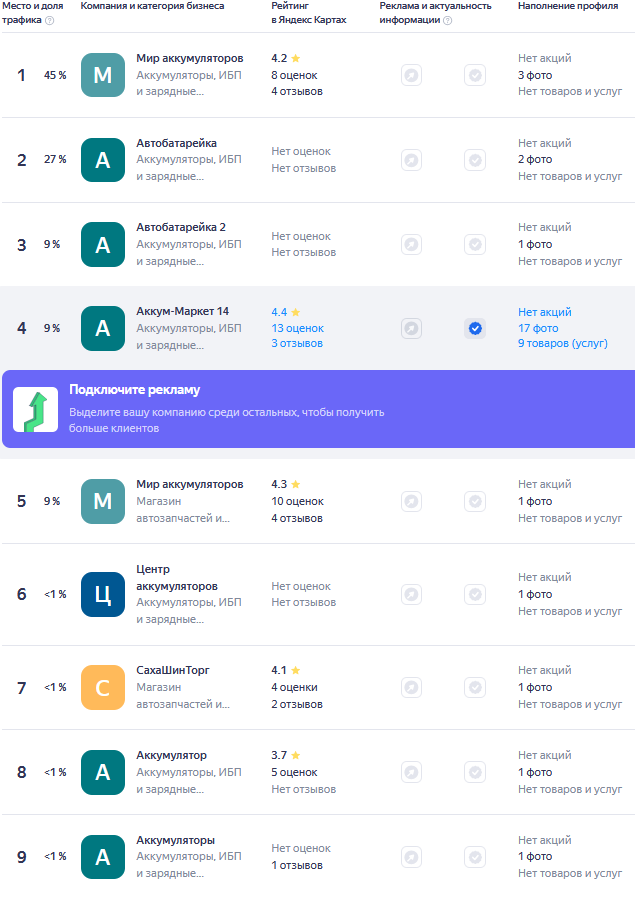Click the advertising icon in Аккум-Маркет 14 row

tap(411, 328)
